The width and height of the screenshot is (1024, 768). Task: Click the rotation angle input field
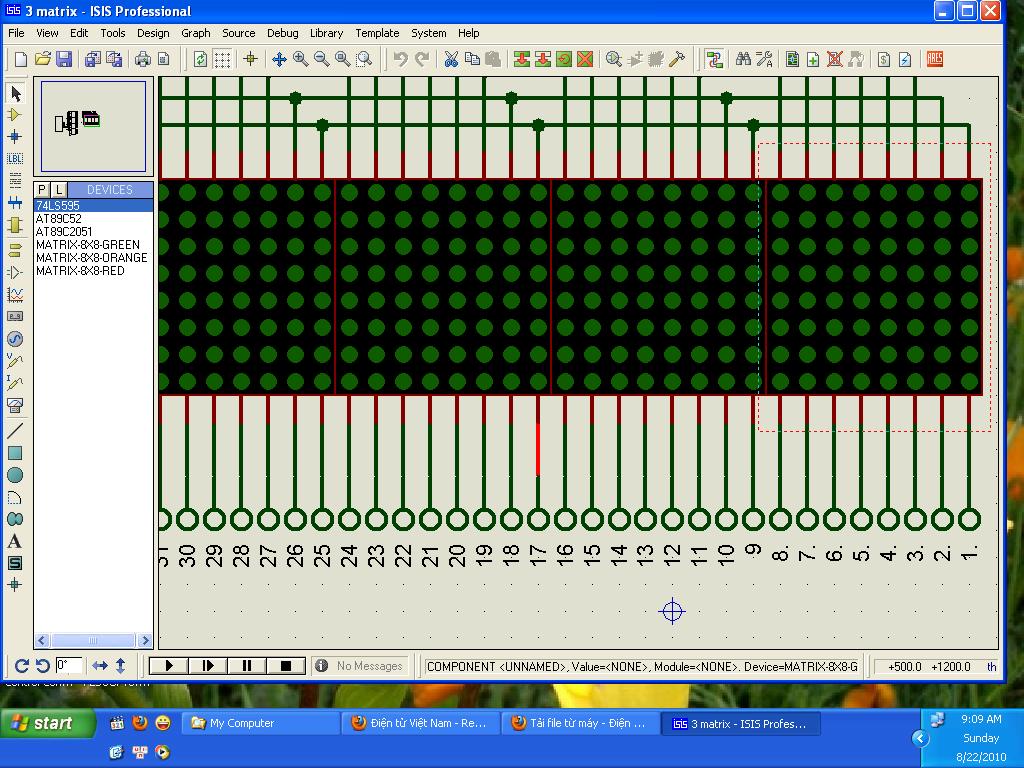(68, 666)
